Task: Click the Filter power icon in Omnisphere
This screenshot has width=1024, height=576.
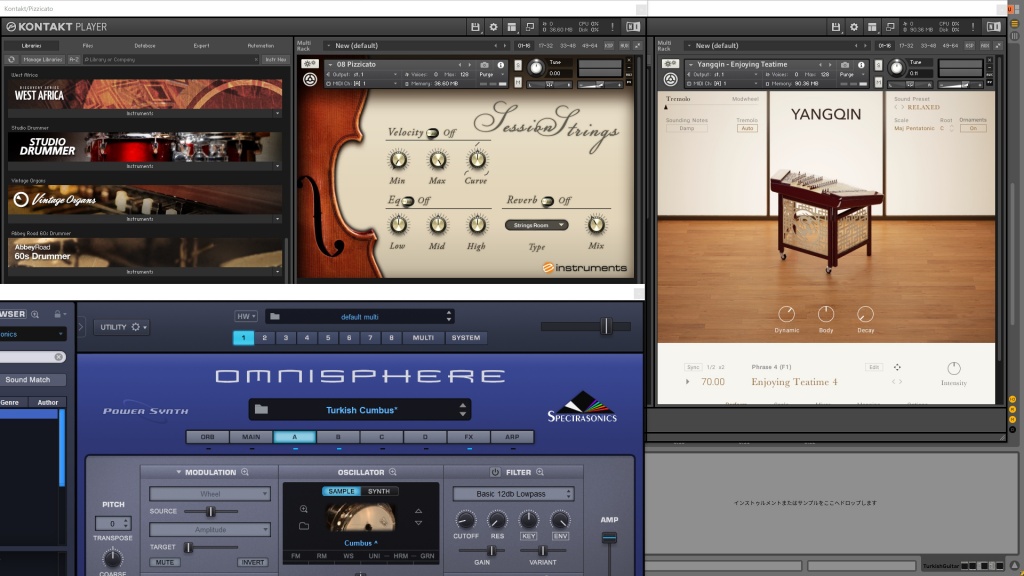Action: click(495, 472)
